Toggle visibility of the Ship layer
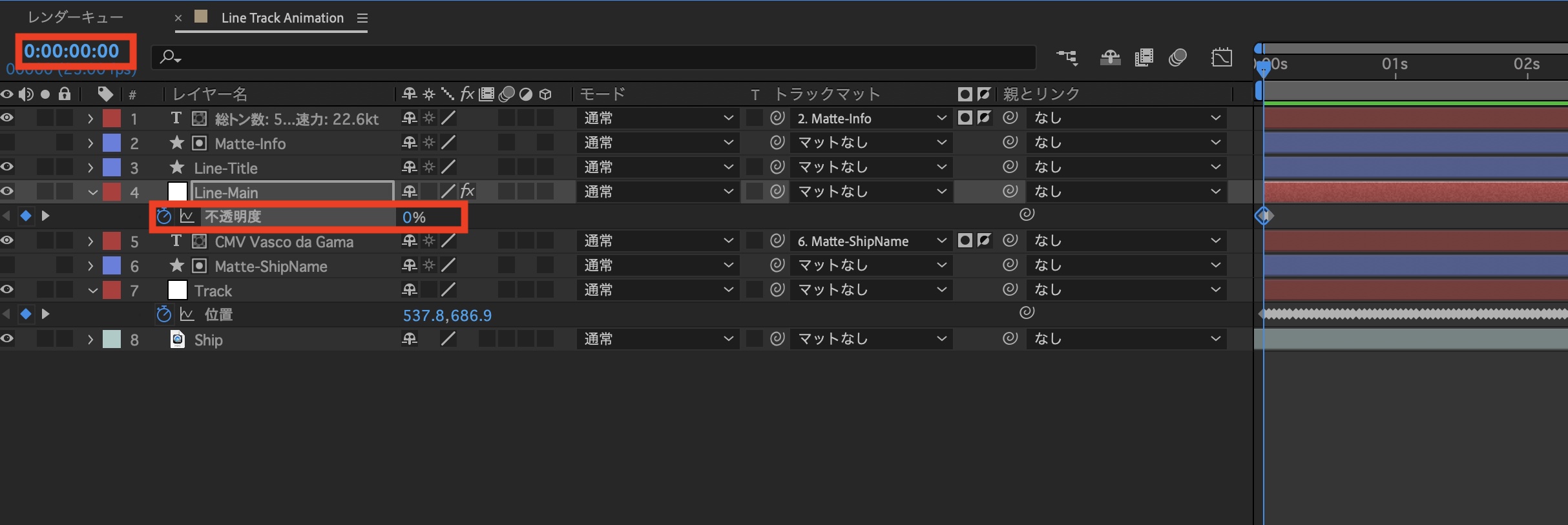This screenshot has height=525, width=1568. pyautogui.click(x=7, y=339)
